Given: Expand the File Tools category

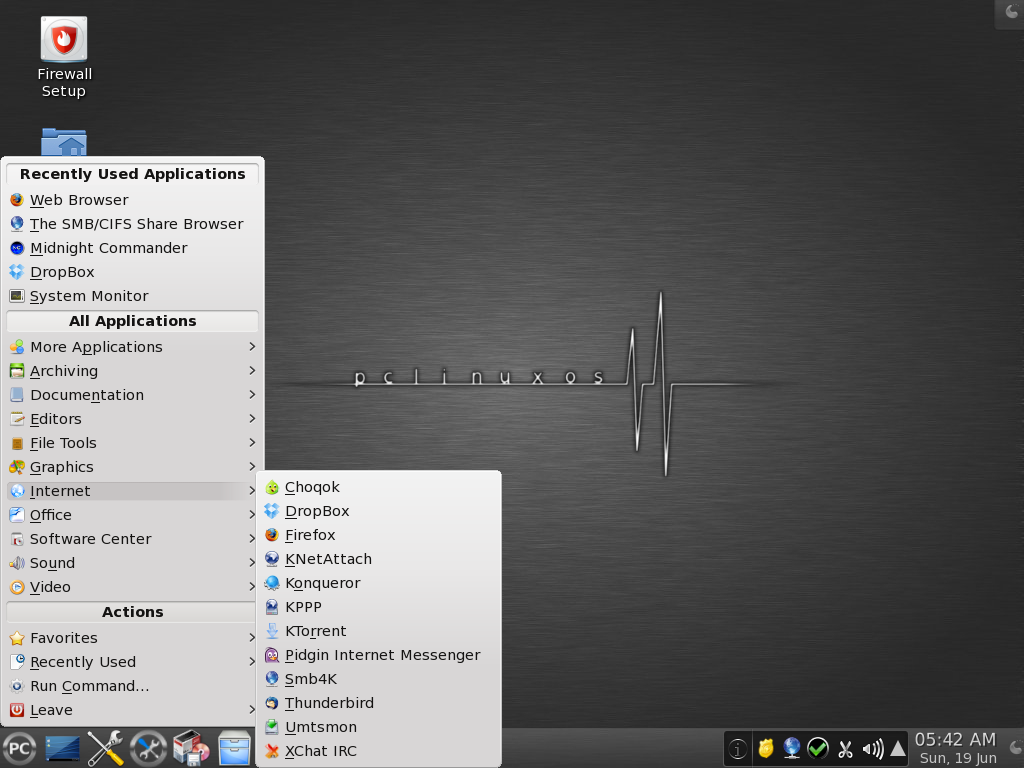Looking at the screenshot, I should point(133,443).
